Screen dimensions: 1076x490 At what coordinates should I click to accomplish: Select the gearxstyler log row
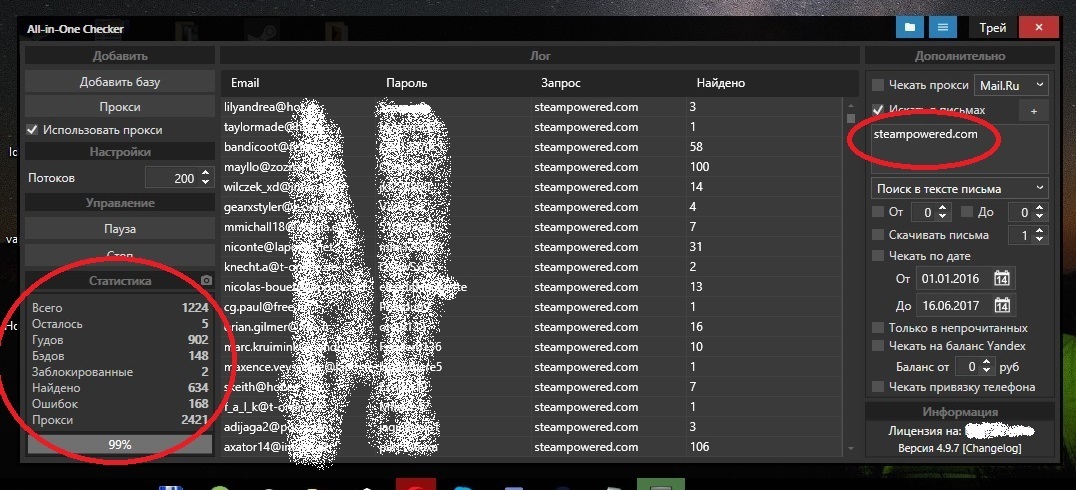click(x=532, y=207)
